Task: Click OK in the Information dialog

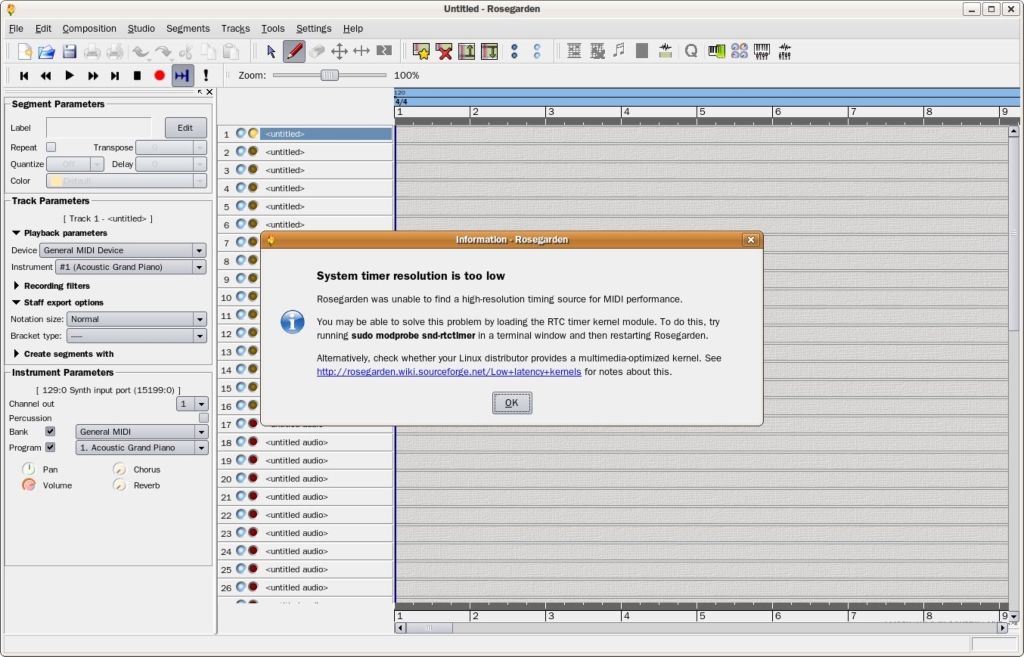Action: (512, 403)
